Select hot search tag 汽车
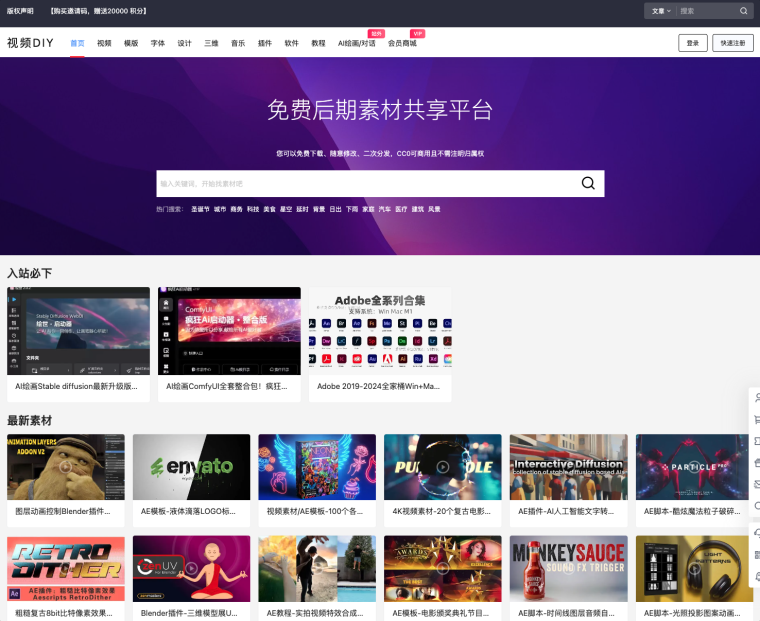760x621 pixels. tap(384, 209)
